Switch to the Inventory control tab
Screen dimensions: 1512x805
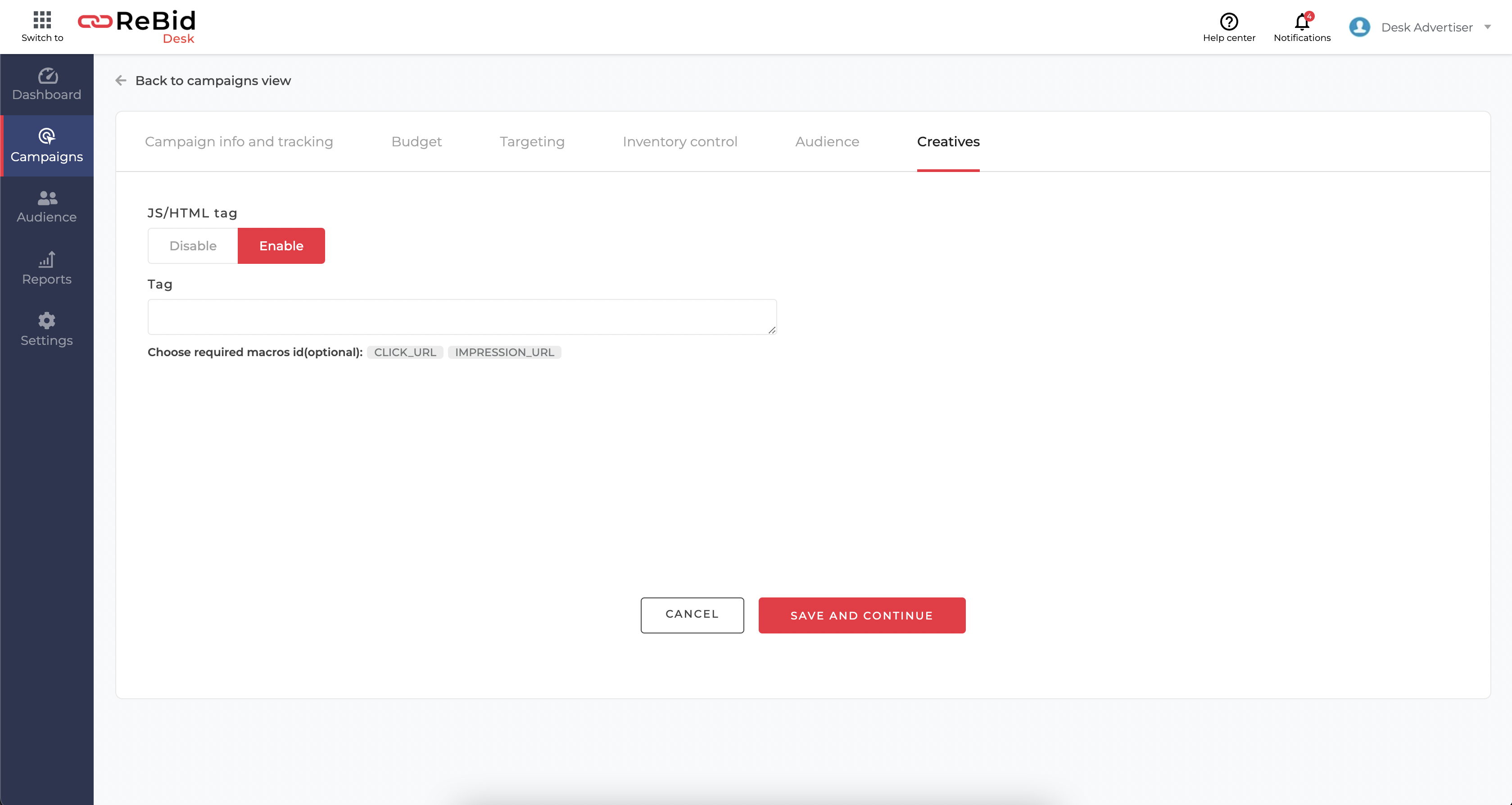680,141
